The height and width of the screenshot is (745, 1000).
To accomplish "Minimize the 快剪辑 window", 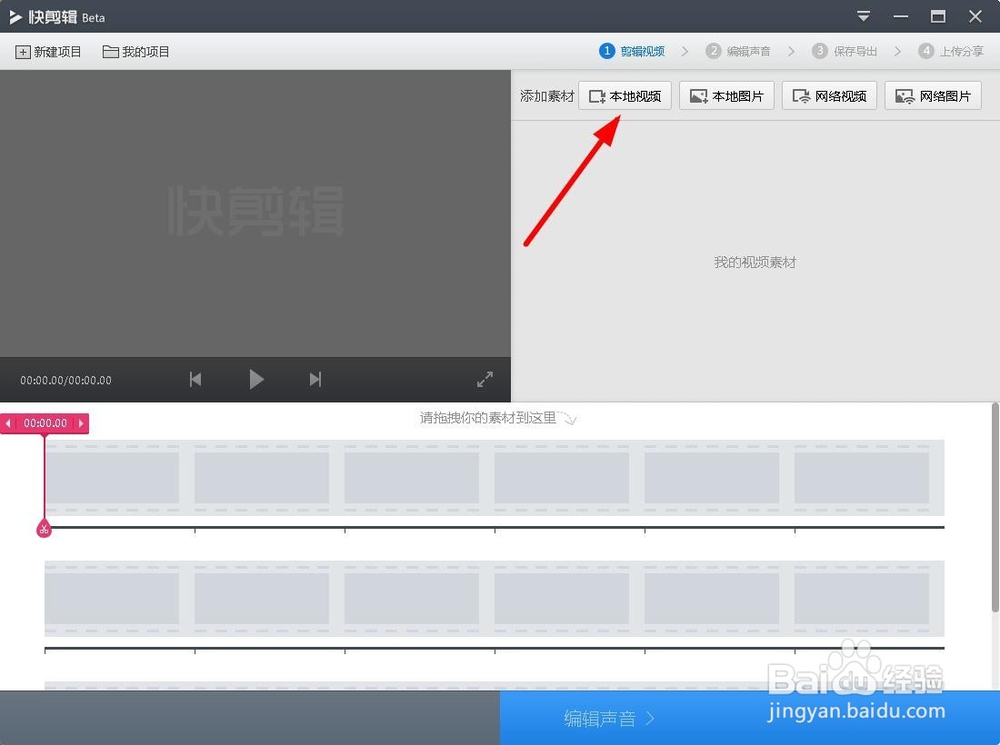I will pyautogui.click(x=901, y=17).
